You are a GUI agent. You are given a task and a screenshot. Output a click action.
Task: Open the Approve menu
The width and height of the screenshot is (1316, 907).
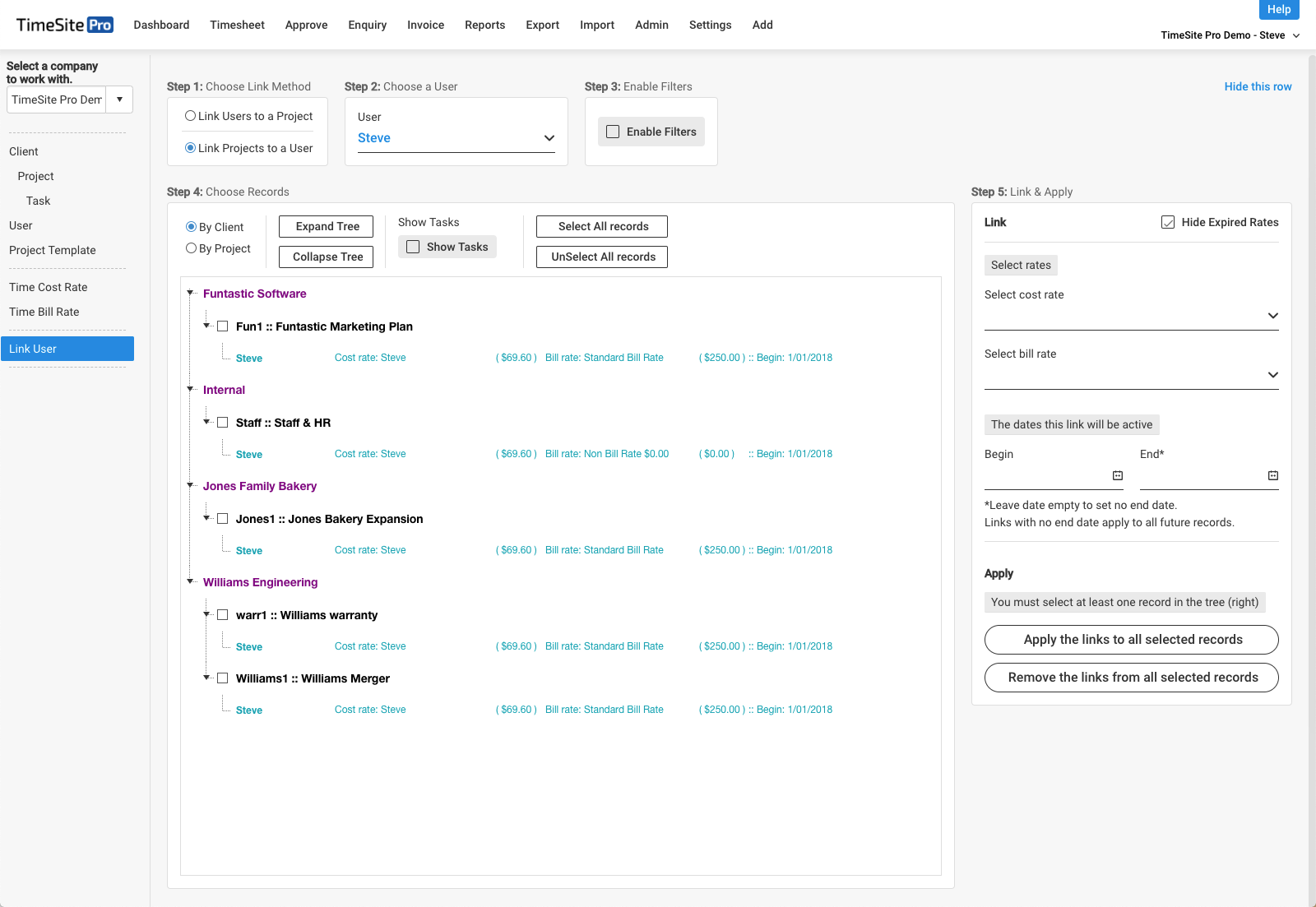[x=306, y=25]
